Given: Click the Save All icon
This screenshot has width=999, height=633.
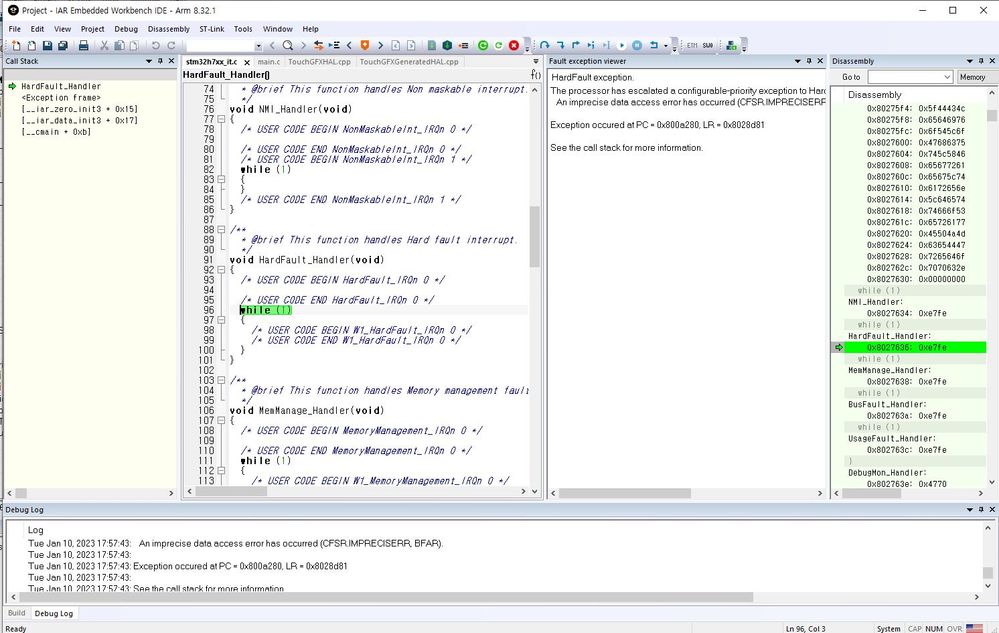Looking at the screenshot, I should tap(62, 45).
